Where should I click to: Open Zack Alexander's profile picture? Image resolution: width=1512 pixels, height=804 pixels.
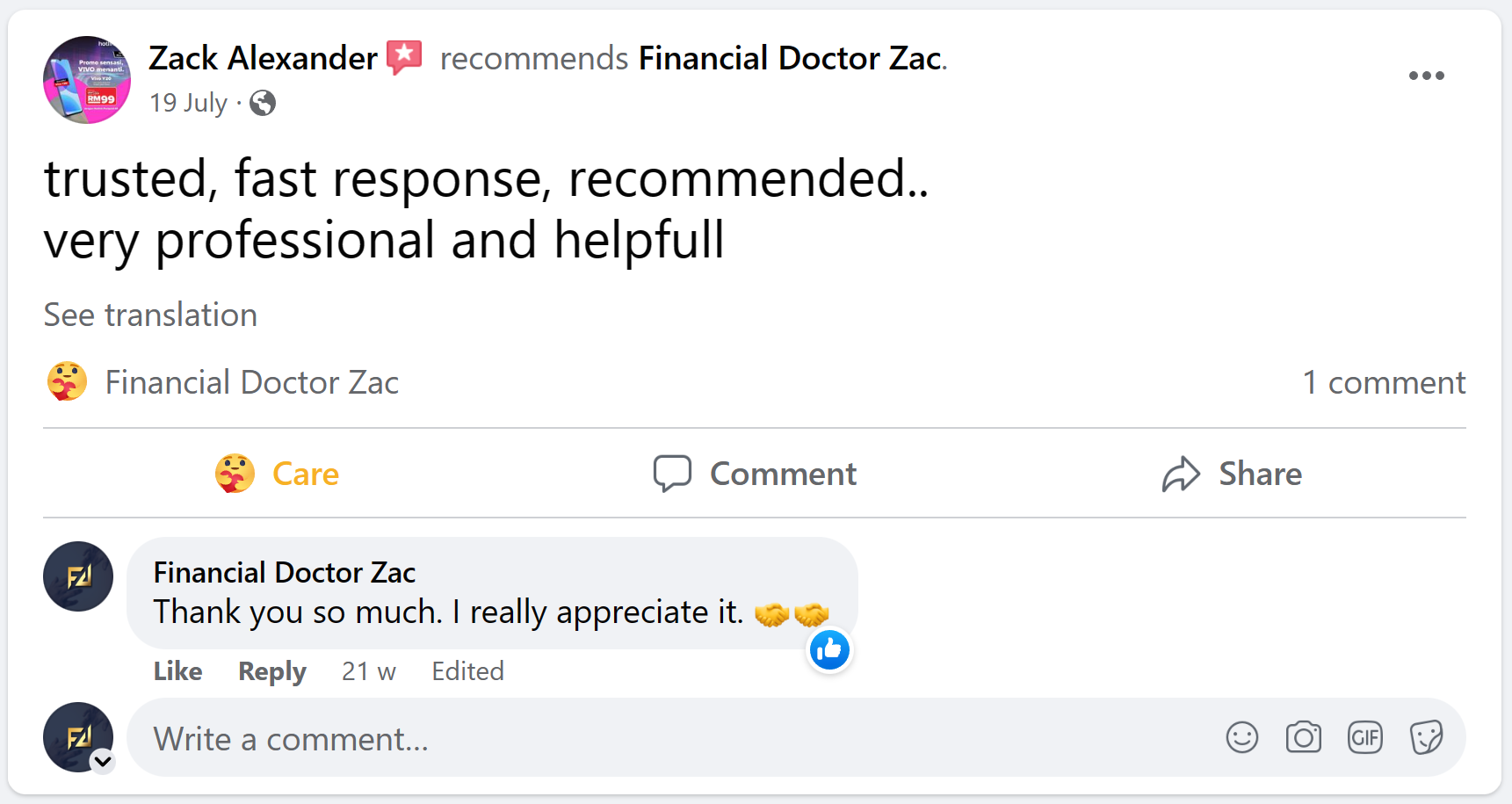tap(87, 80)
